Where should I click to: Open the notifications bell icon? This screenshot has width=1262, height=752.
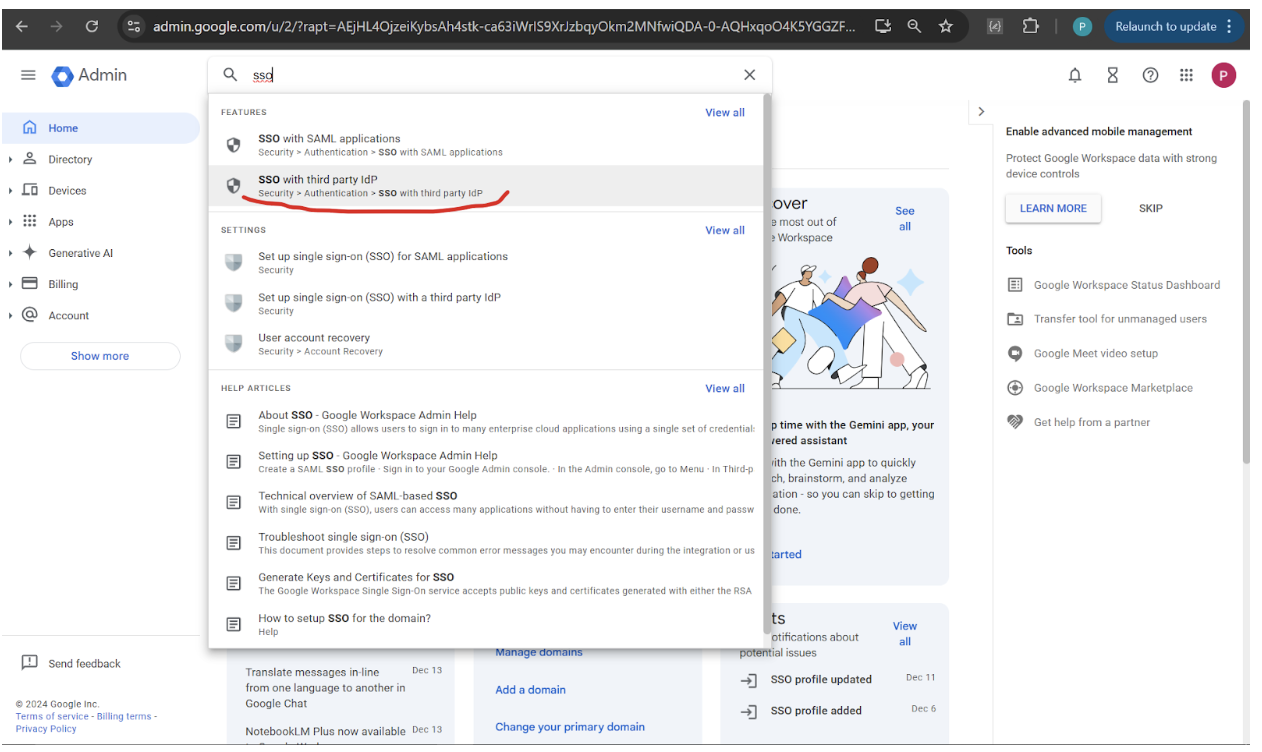coord(1075,75)
